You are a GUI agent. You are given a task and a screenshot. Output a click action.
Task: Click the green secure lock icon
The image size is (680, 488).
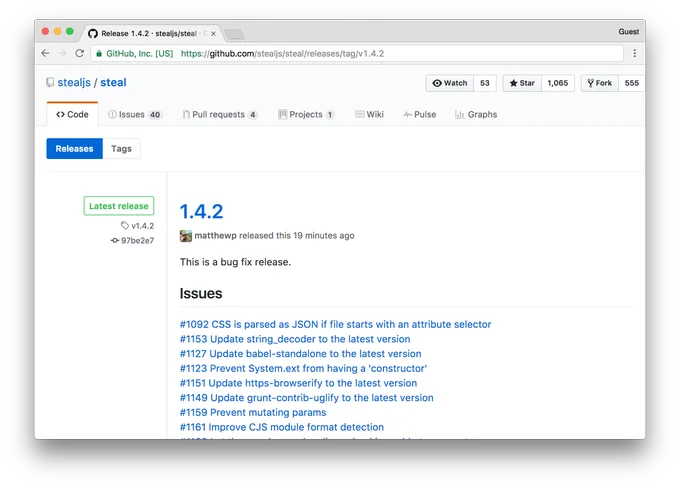point(99,54)
